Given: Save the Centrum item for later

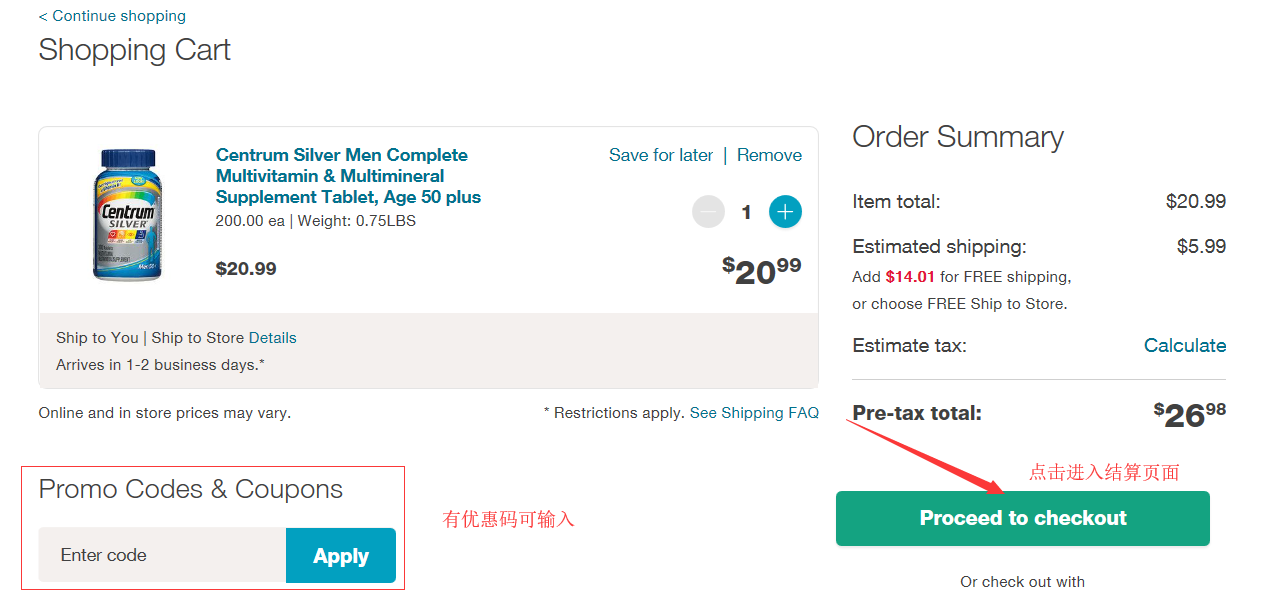Looking at the screenshot, I should tap(661, 155).
